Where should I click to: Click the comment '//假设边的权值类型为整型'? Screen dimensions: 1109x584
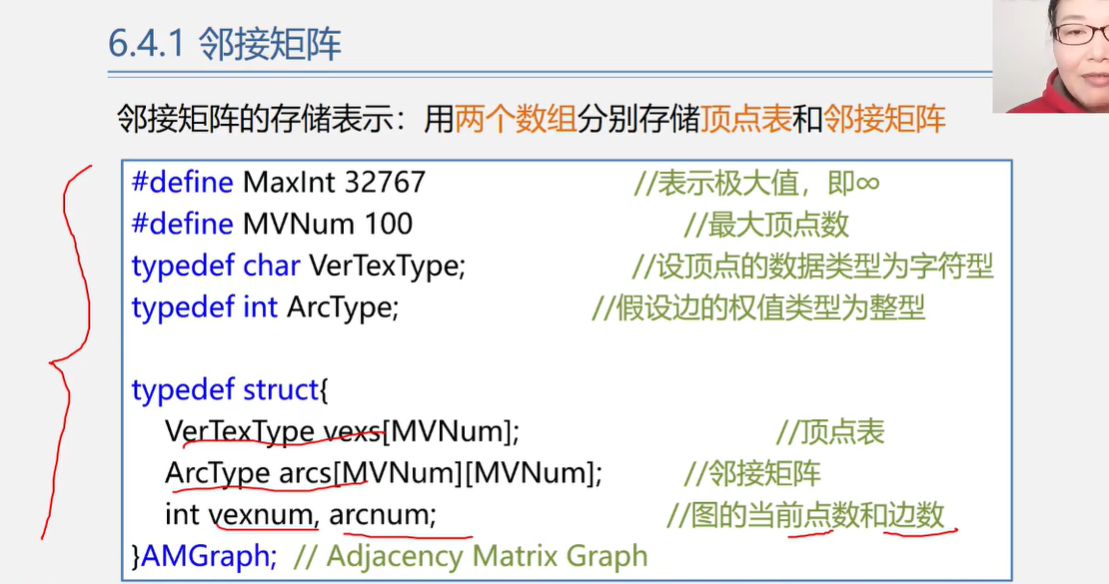click(758, 308)
